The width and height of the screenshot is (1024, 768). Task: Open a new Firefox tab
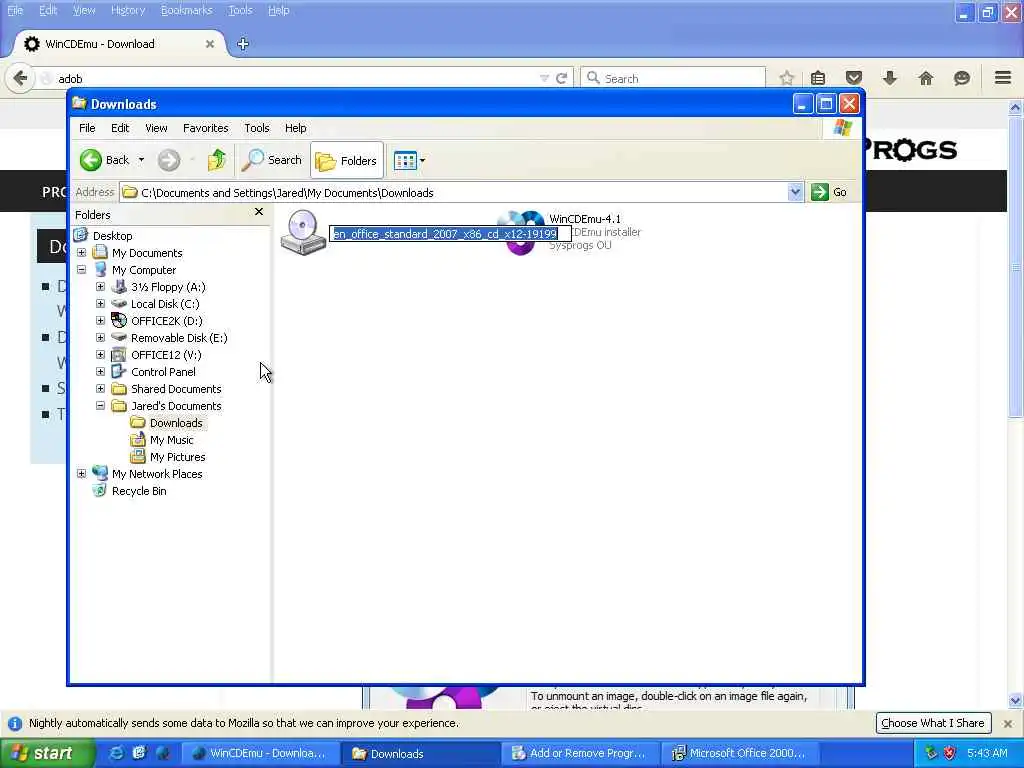pos(243,44)
